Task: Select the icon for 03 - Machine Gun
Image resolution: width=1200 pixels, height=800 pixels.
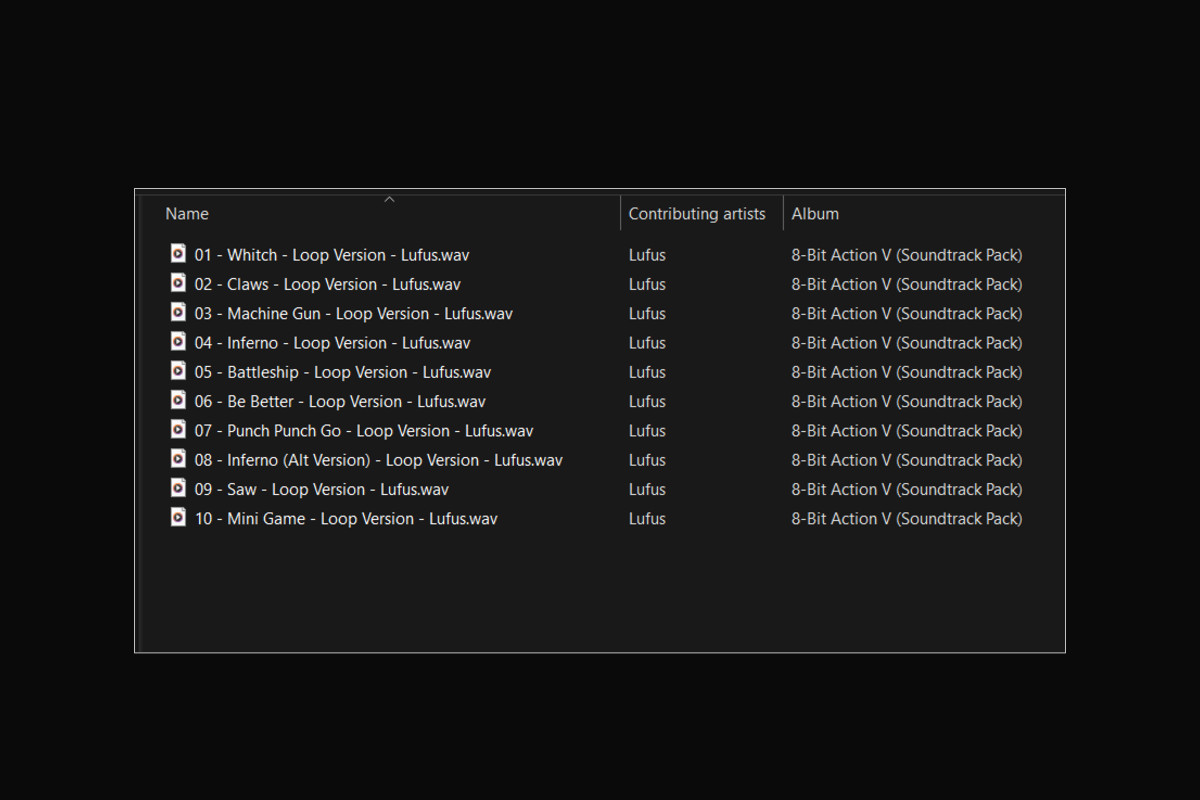Action: click(178, 312)
